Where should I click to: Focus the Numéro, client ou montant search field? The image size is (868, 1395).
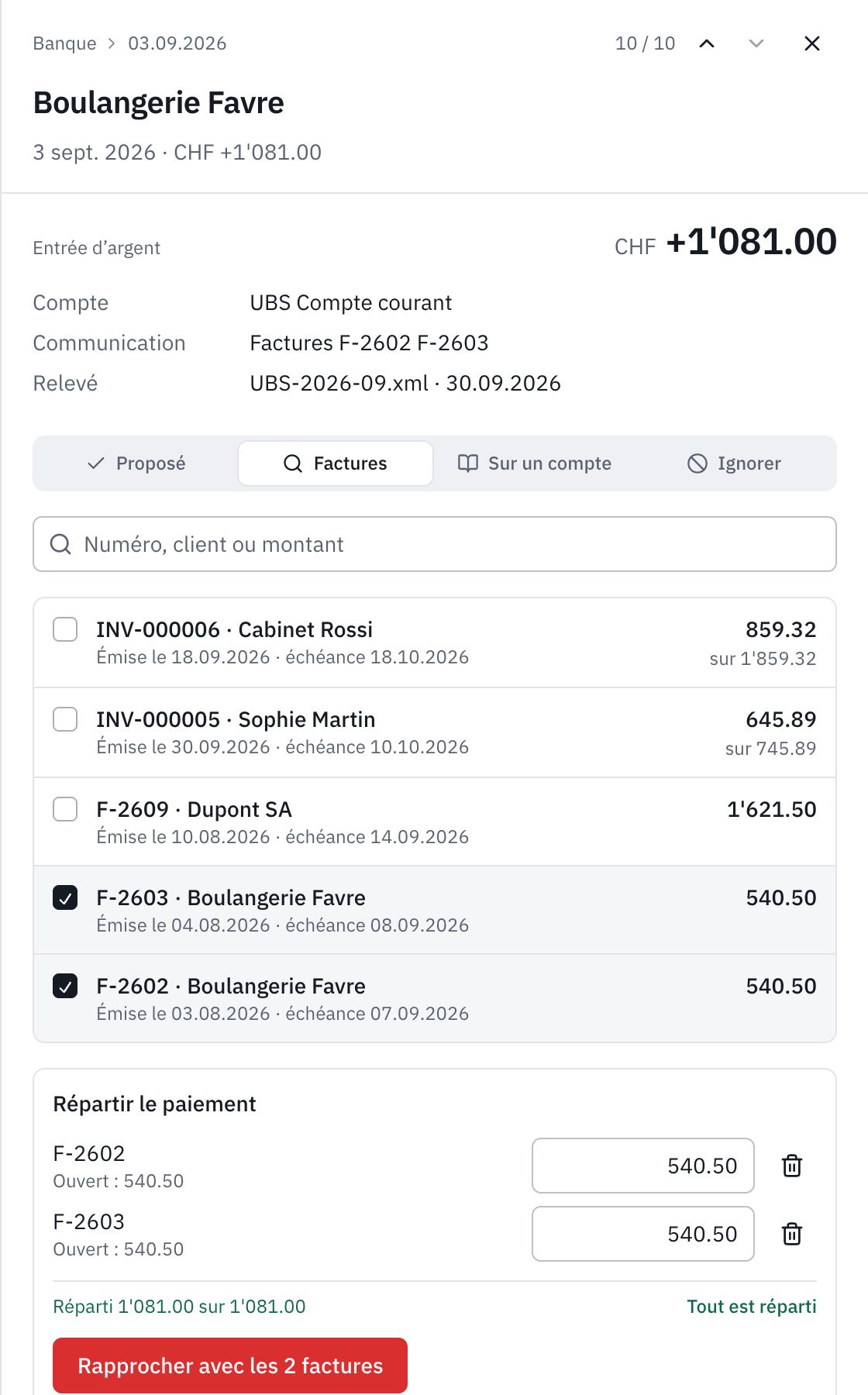(435, 544)
